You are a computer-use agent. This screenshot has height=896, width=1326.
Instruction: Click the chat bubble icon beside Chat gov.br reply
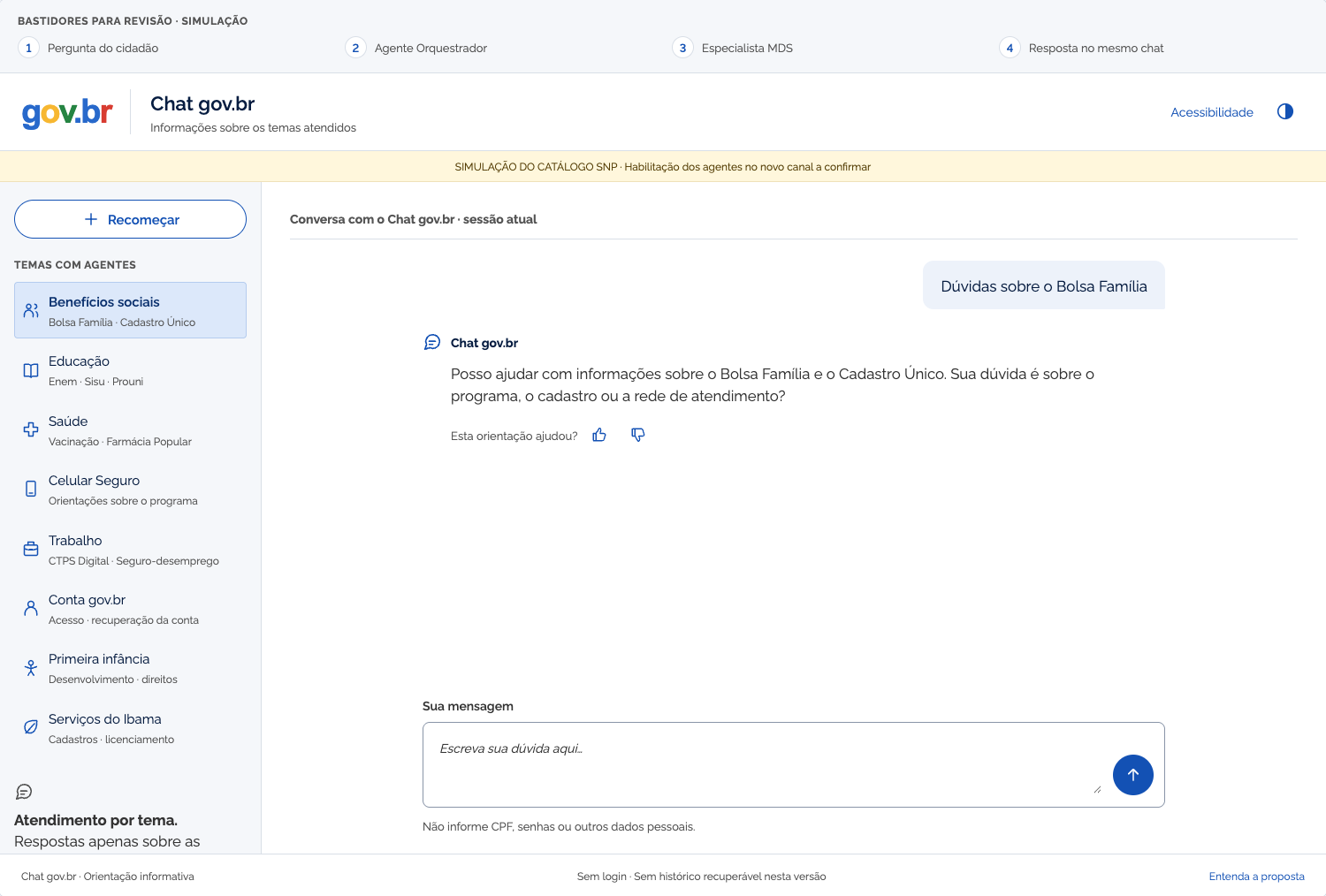[432, 342]
